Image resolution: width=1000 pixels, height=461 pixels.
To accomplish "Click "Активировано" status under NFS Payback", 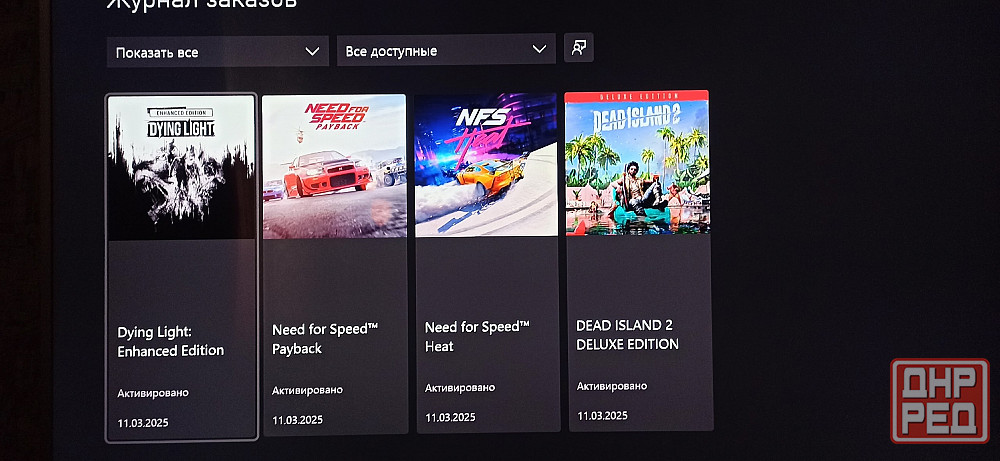I will 307,390.
